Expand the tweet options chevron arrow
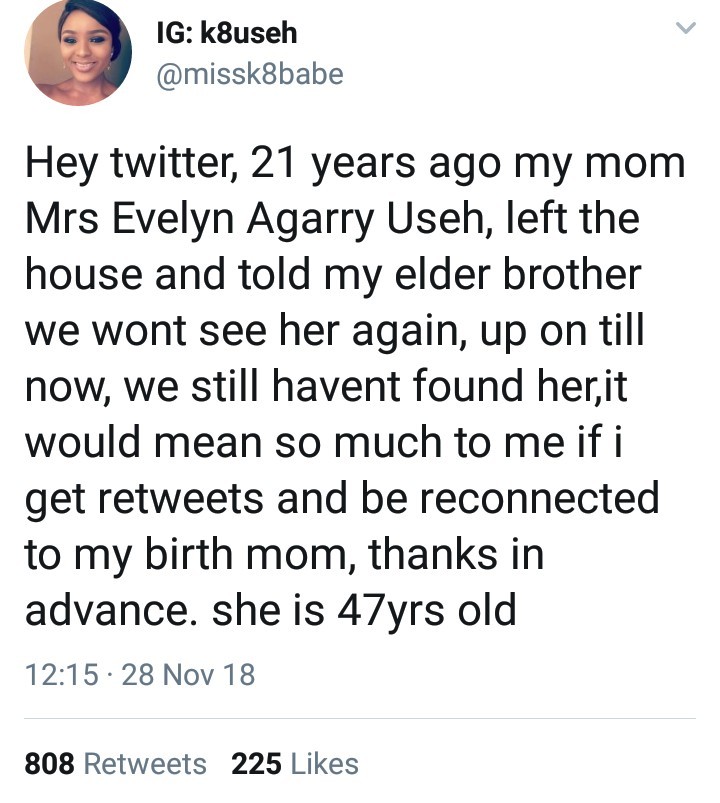This screenshot has width=720, height=803. (685, 31)
